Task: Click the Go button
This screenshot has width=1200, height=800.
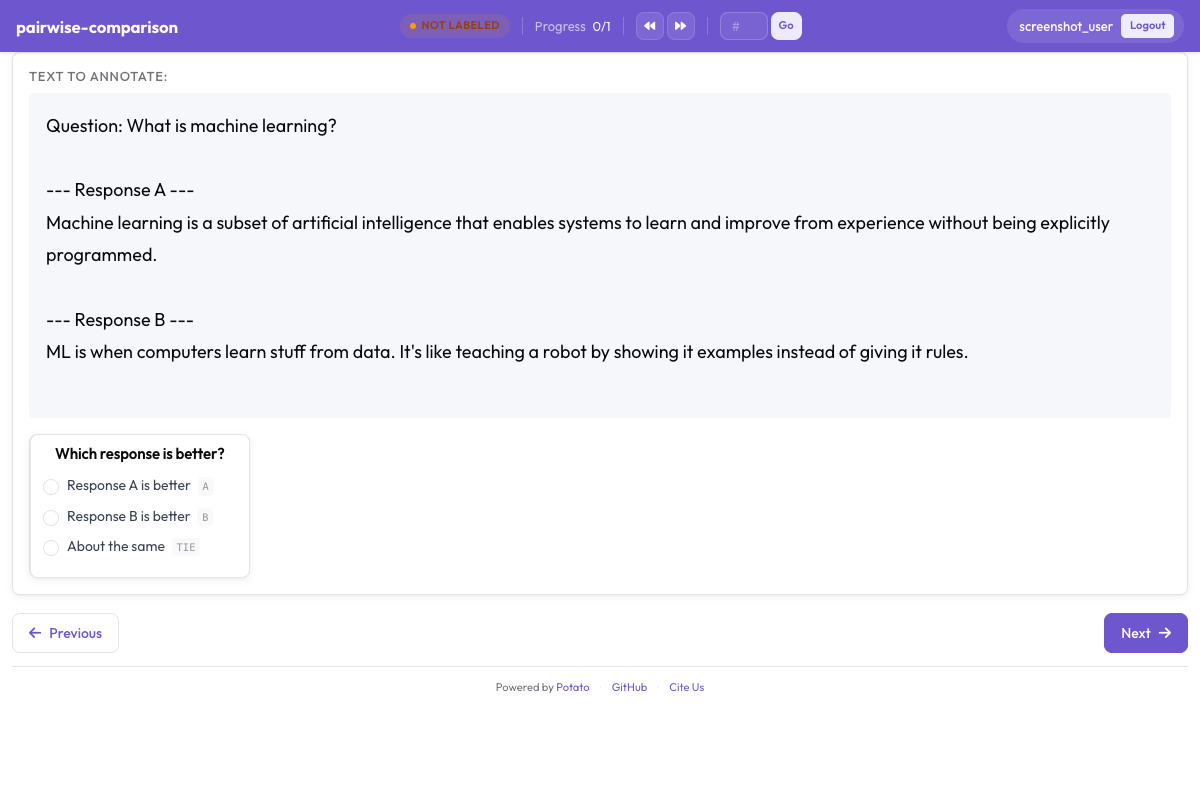Action: 786,25
